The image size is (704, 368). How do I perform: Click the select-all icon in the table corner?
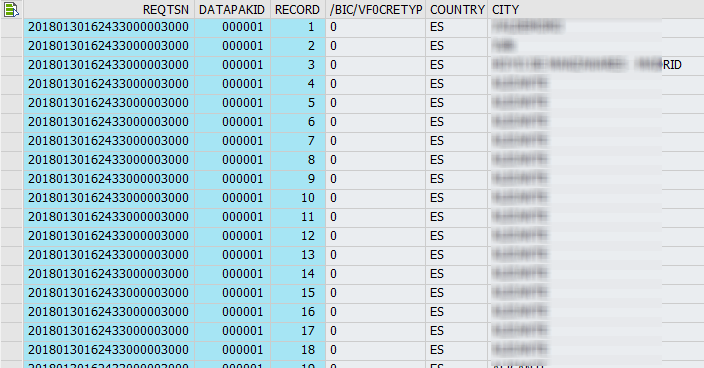coord(11,9)
